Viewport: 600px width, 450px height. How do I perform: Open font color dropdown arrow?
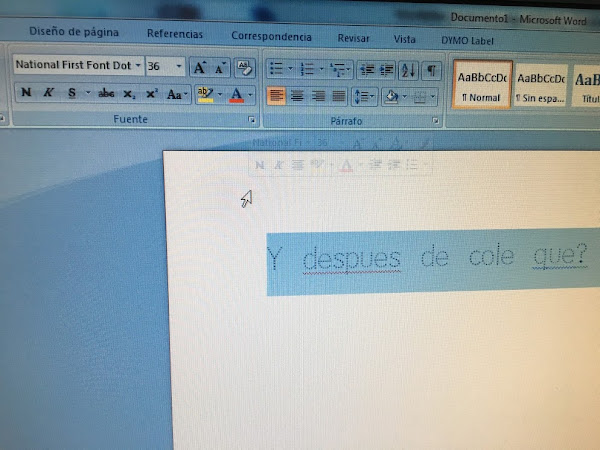click(x=250, y=95)
